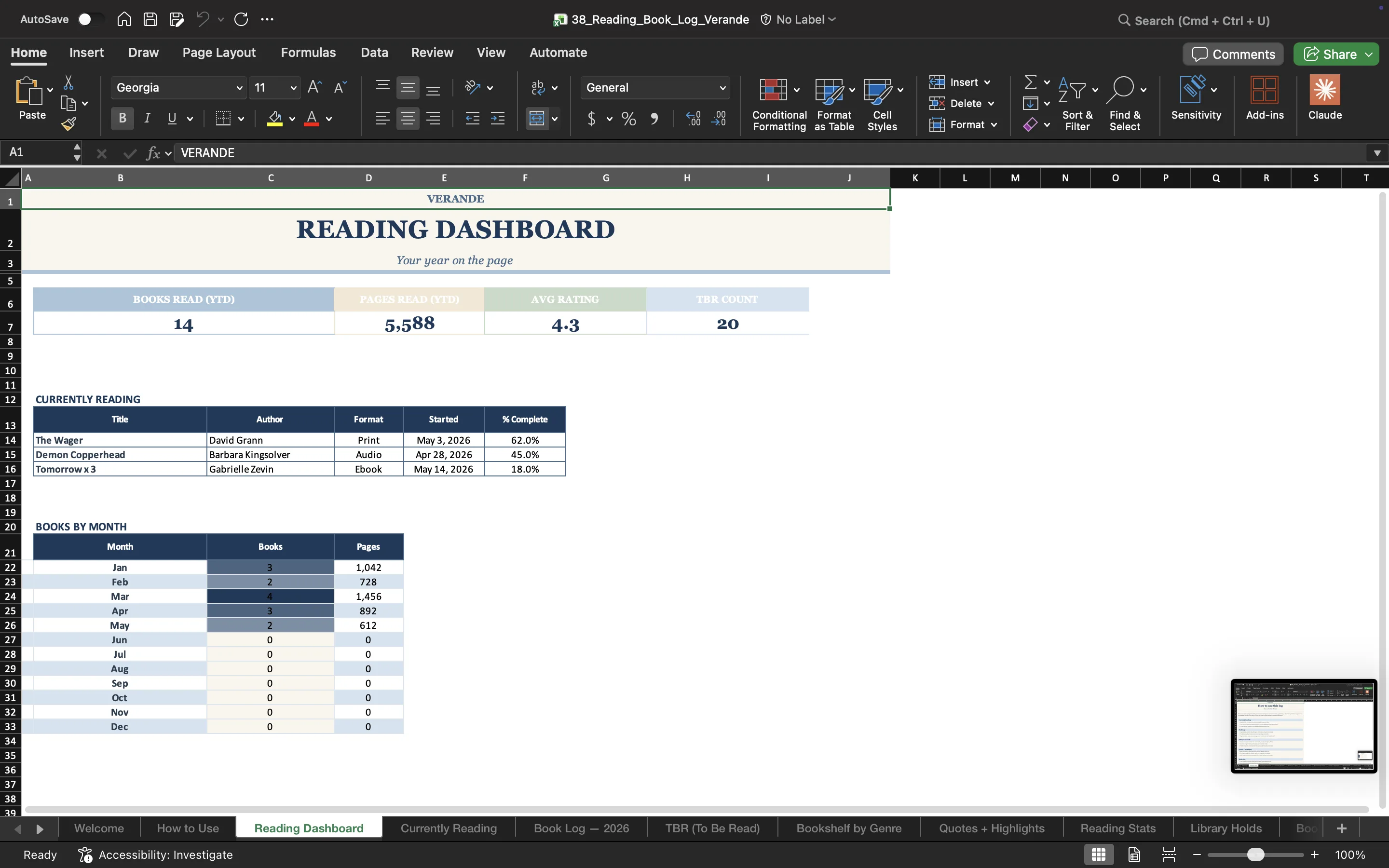This screenshot has height=868, width=1389.
Task: Click the Percent Style icon
Action: [629, 119]
